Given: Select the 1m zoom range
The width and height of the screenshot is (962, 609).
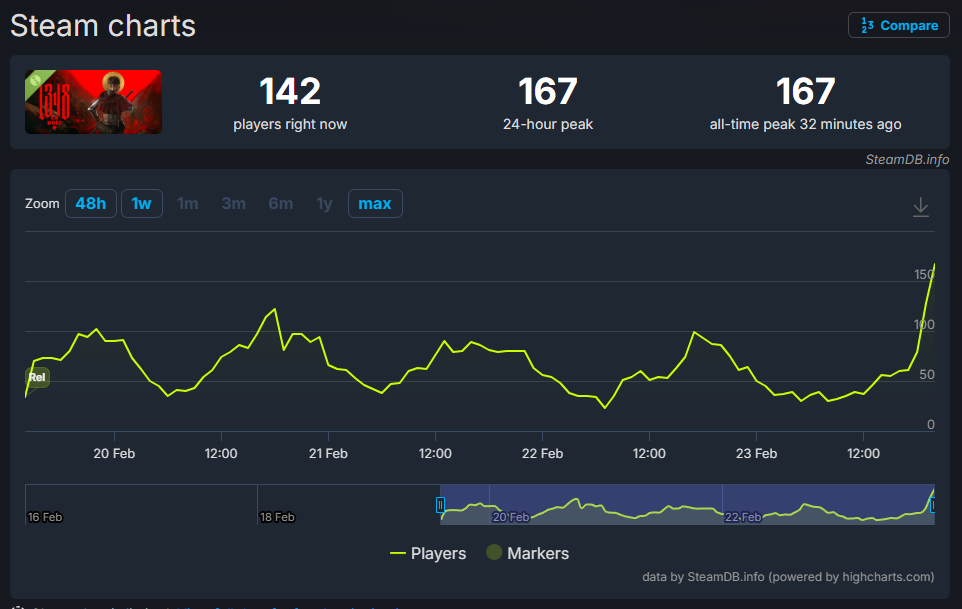Looking at the screenshot, I should (x=188, y=204).
